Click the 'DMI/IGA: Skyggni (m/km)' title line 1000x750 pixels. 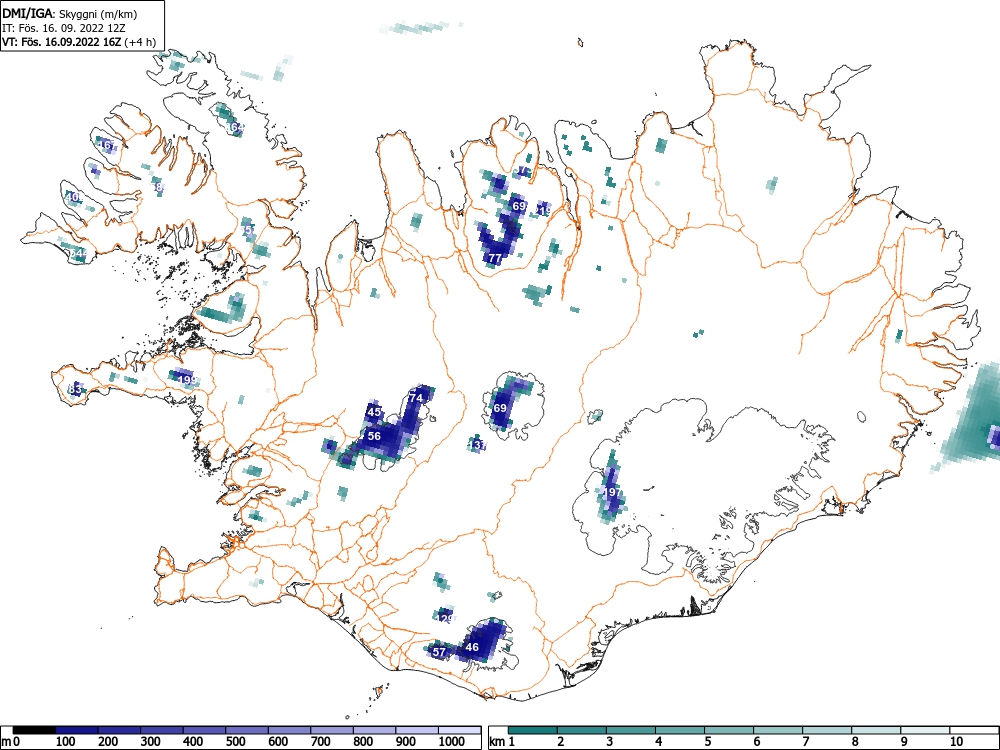(x=70, y=14)
